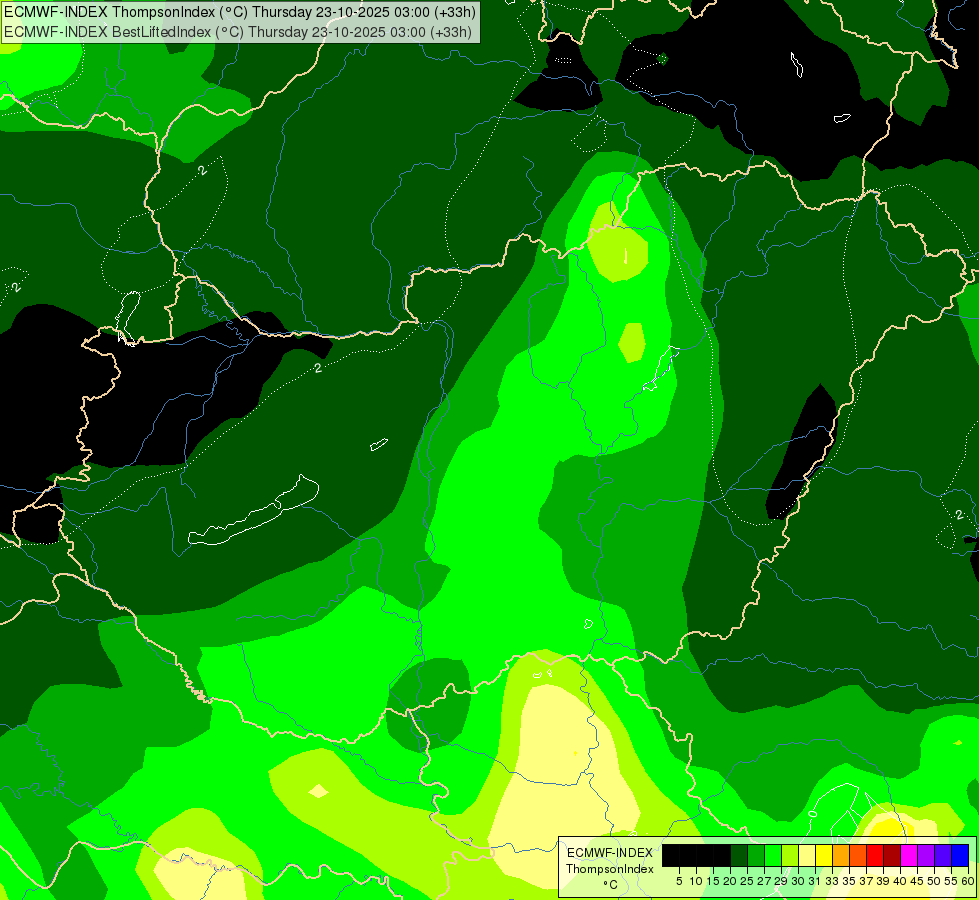Click the legend value label 25
This screenshot has height=900, width=979.
pyautogui.click(x=747, y=881)
